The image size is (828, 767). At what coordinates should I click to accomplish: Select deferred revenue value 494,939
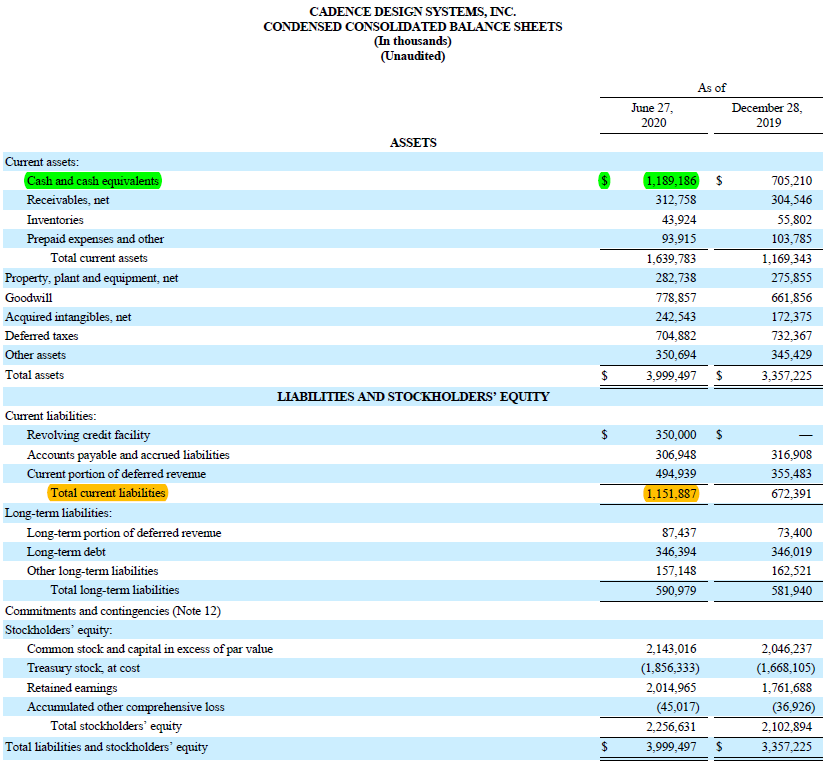coord(676,474)
